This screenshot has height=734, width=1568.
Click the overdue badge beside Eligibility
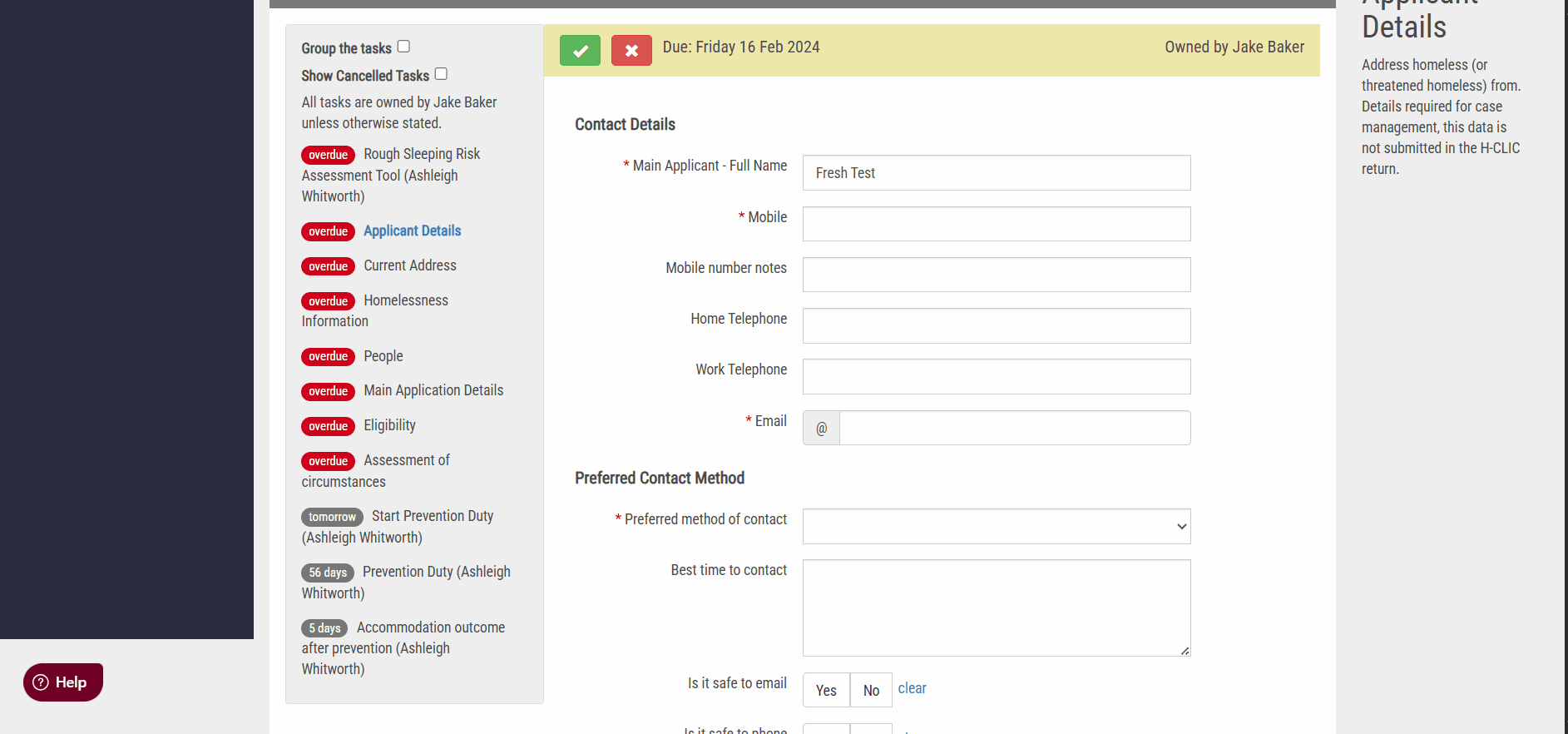tap(328, 426)
